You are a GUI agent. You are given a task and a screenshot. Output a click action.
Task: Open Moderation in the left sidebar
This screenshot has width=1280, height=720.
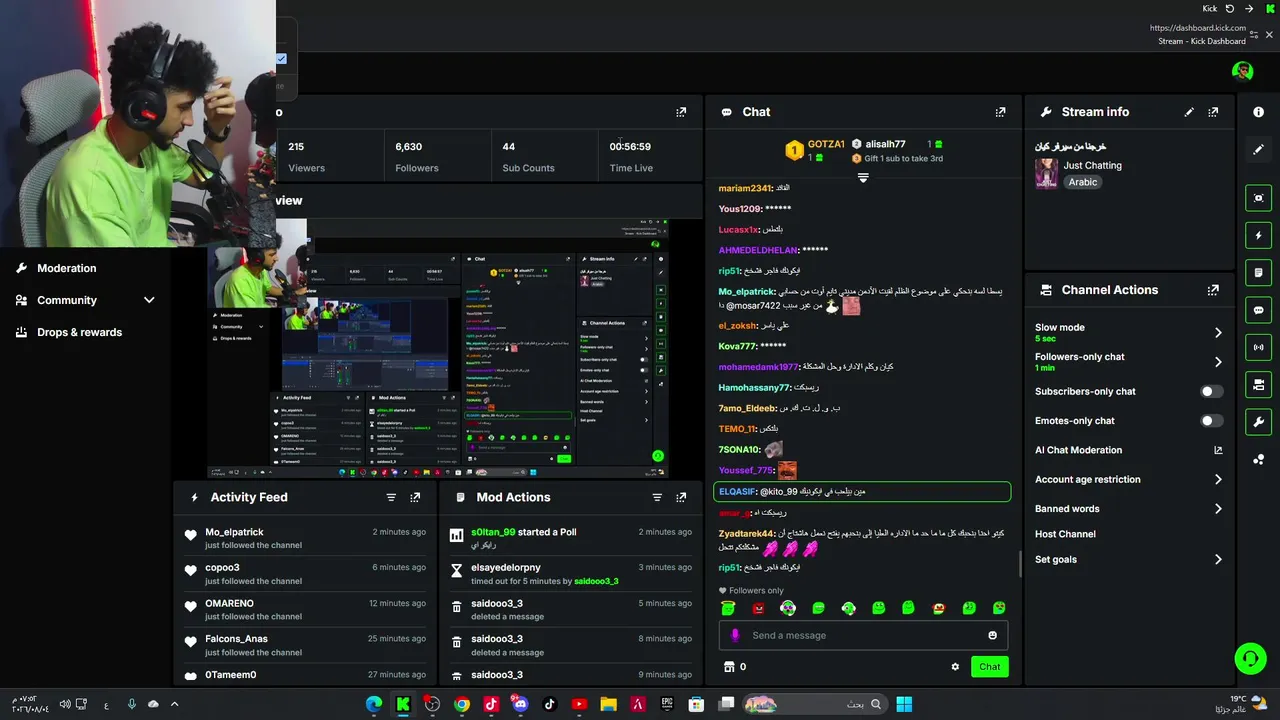67,268
